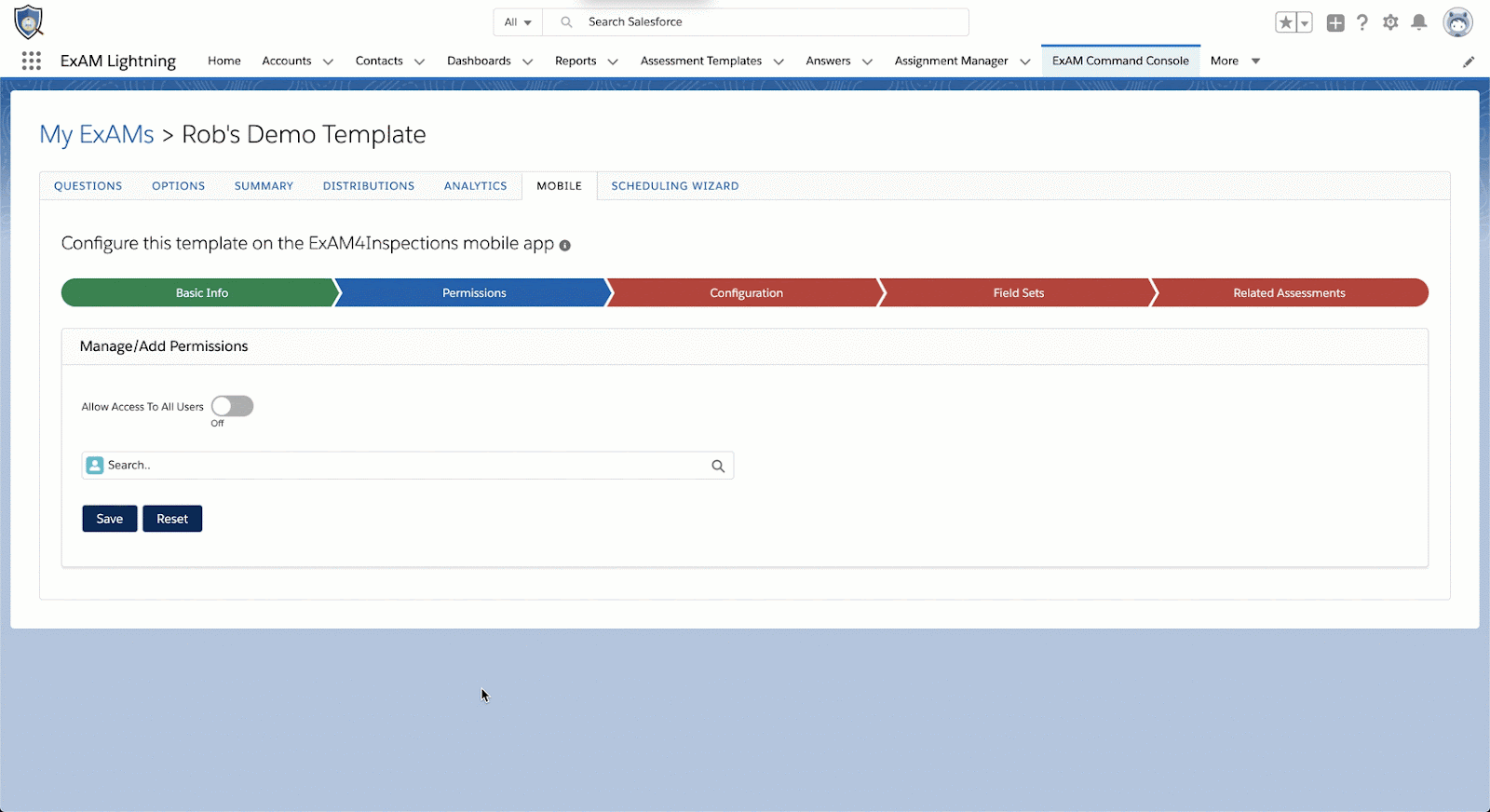
Task: Click the Favorites star icon
Action: (1286, 22)
